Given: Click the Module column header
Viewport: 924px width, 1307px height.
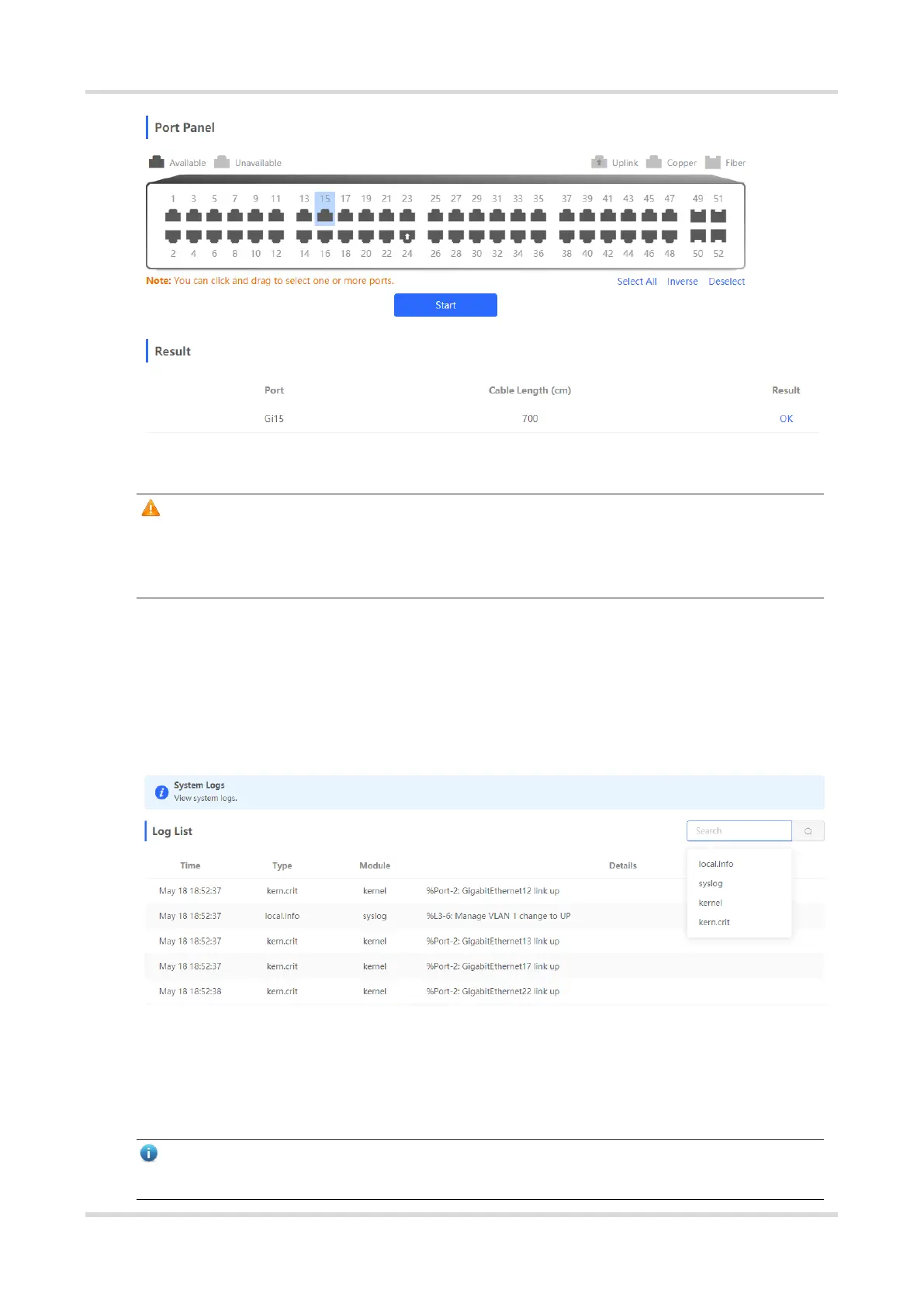Looking at the screenshot, I should click(x=375, y=865).
